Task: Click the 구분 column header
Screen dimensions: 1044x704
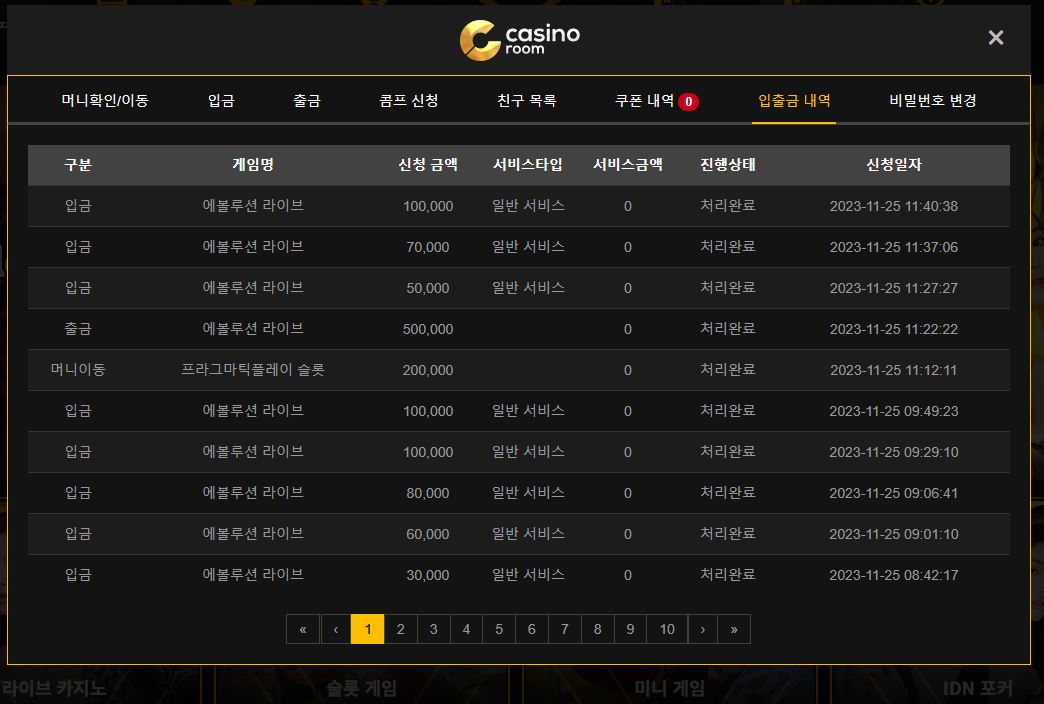Action: click(78, 165)
